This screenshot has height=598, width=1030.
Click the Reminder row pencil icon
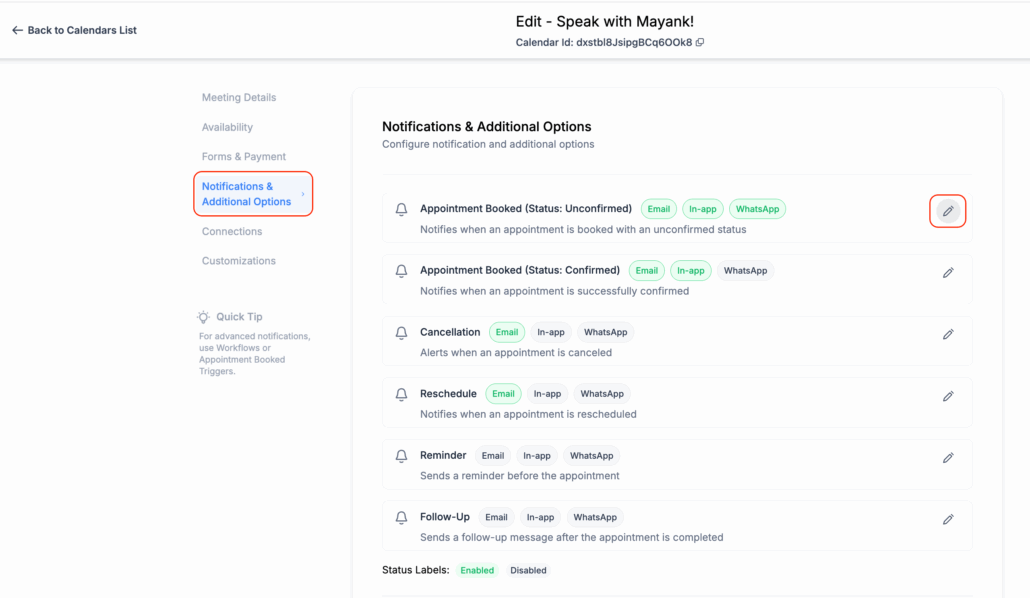pos(948,458)
